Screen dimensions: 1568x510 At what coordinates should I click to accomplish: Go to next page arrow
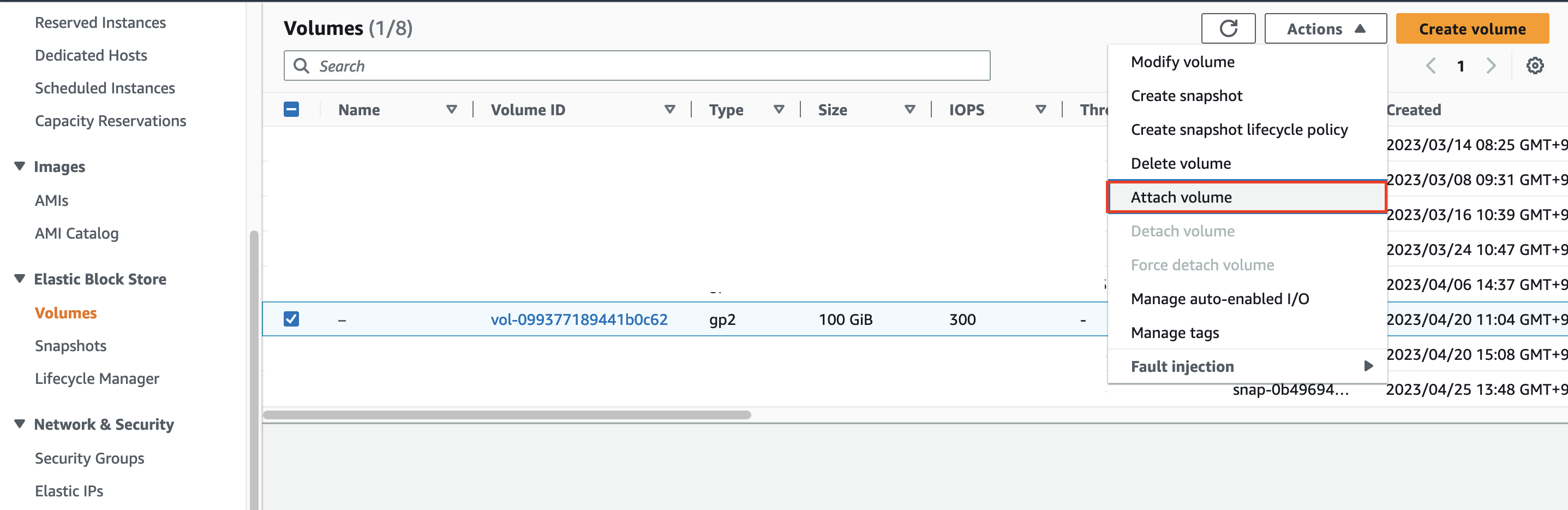click(1491, 66)
